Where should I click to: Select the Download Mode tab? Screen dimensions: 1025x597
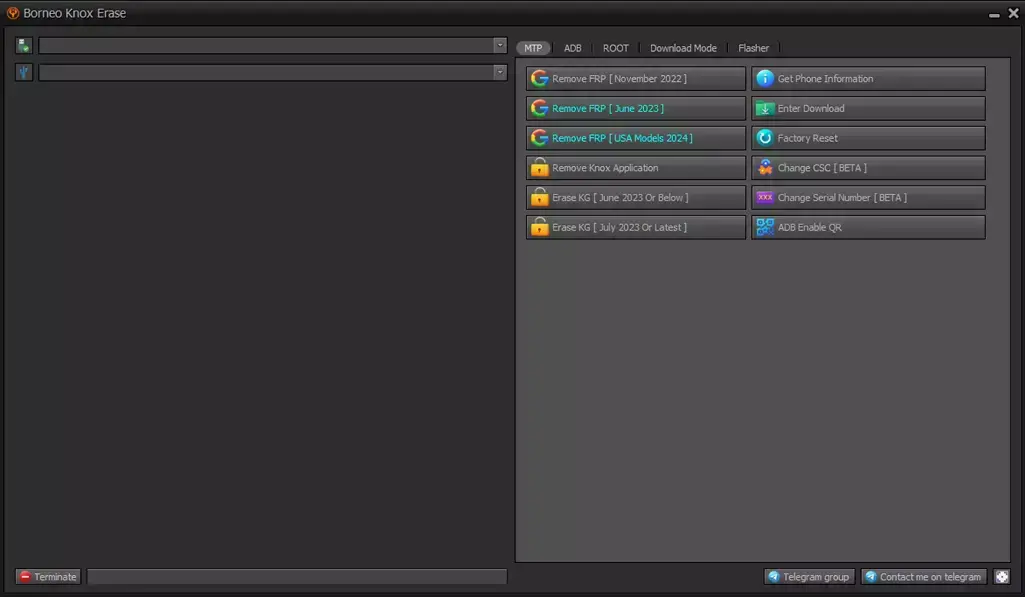(683, 48)
